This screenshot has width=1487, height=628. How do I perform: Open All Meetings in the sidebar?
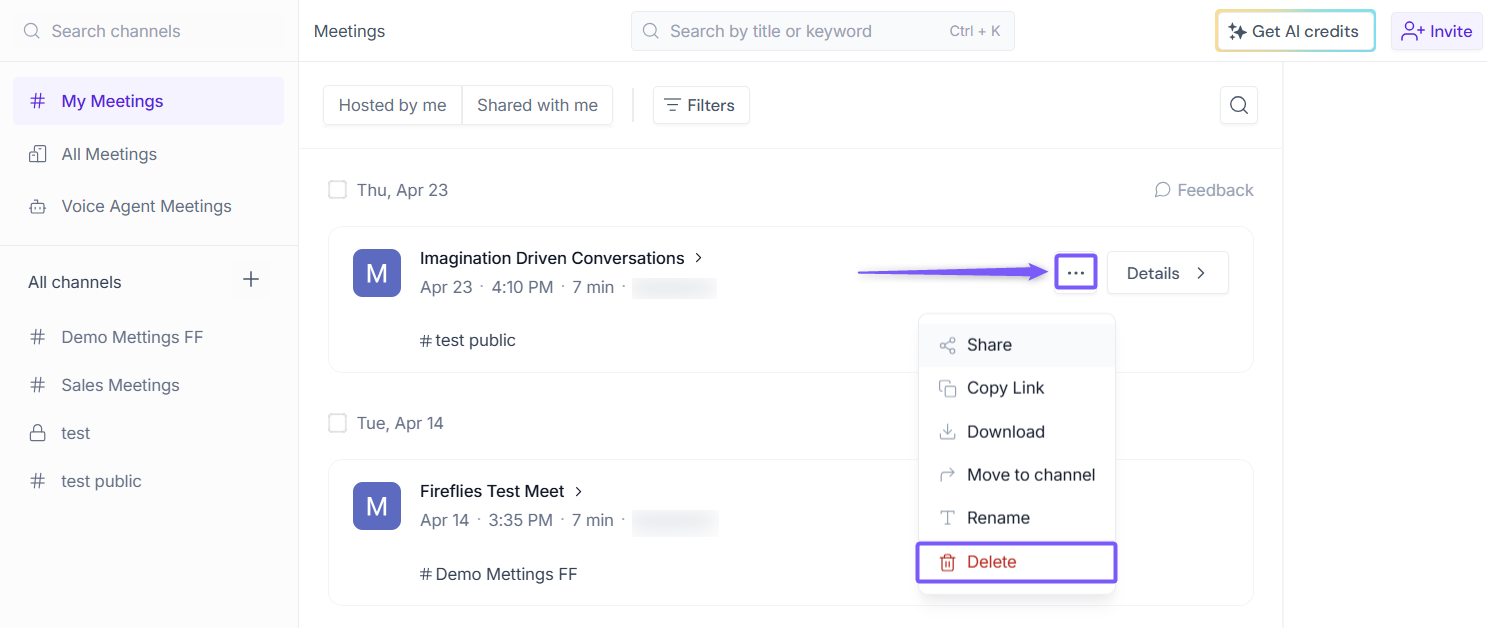(x=148, y=154)
